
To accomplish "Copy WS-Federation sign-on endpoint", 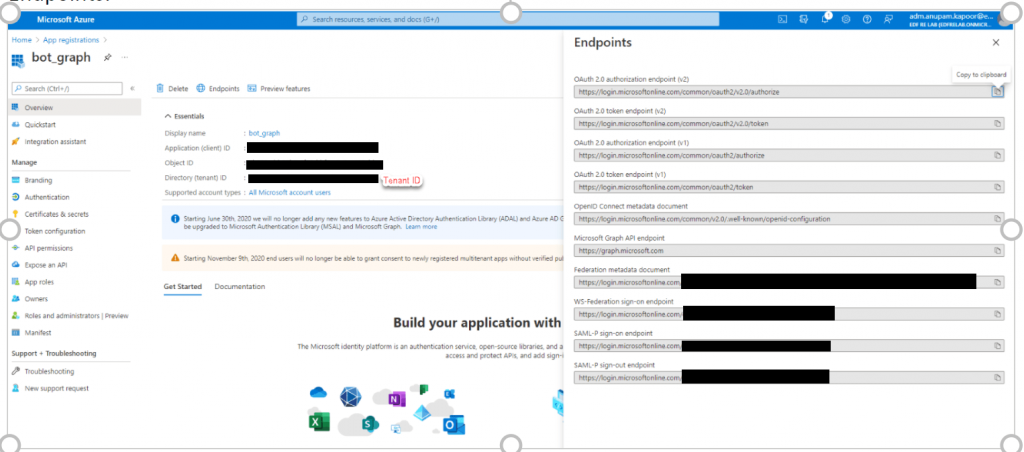I will [x=997, y=314].
